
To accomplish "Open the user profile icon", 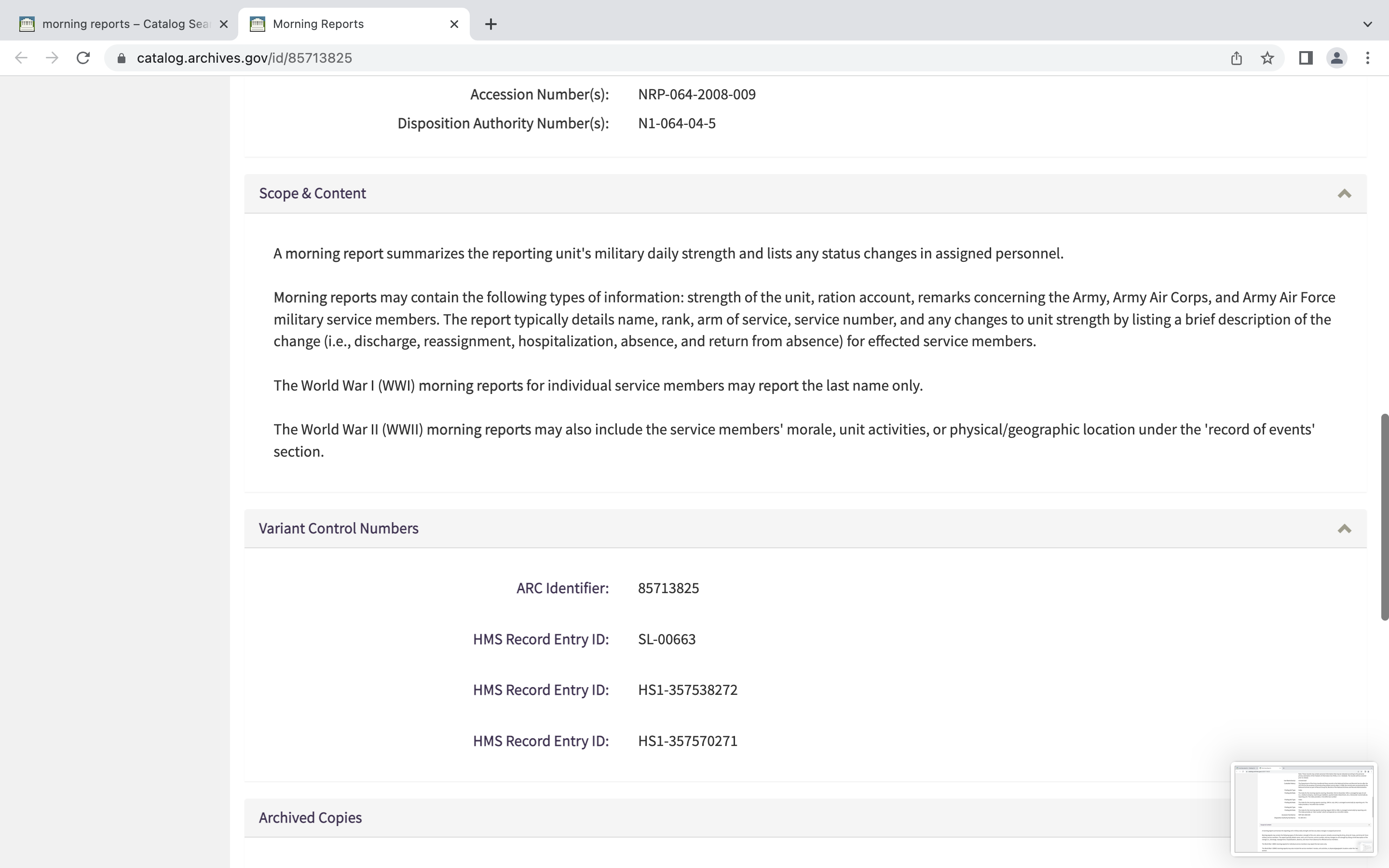I will [x=1337, y=58].
